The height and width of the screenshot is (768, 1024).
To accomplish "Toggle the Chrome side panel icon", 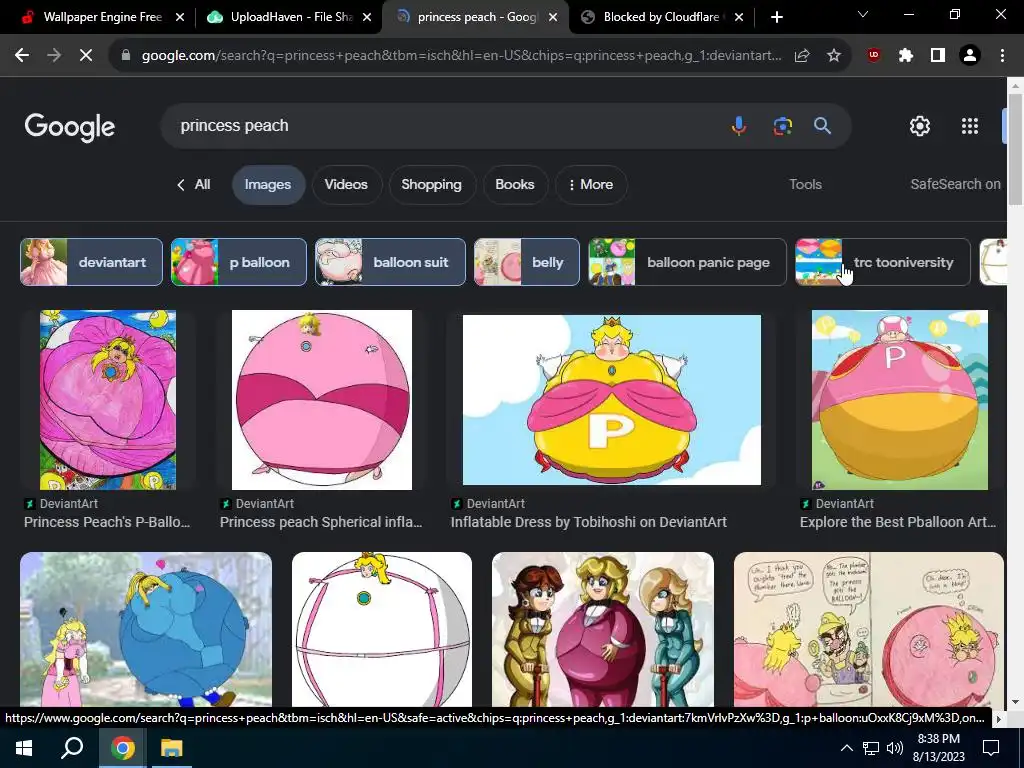I will (938, 56).
